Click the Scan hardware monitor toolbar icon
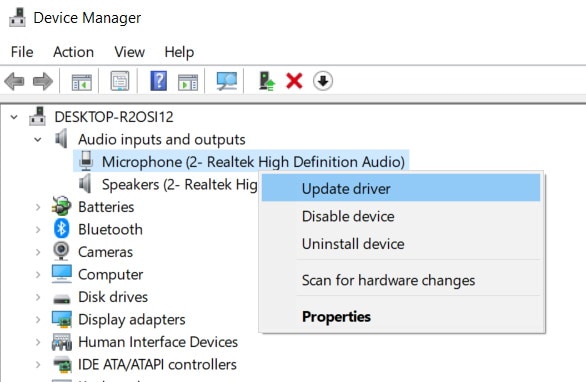Screen dimensions: 586x382 click(x=226, y=81)
